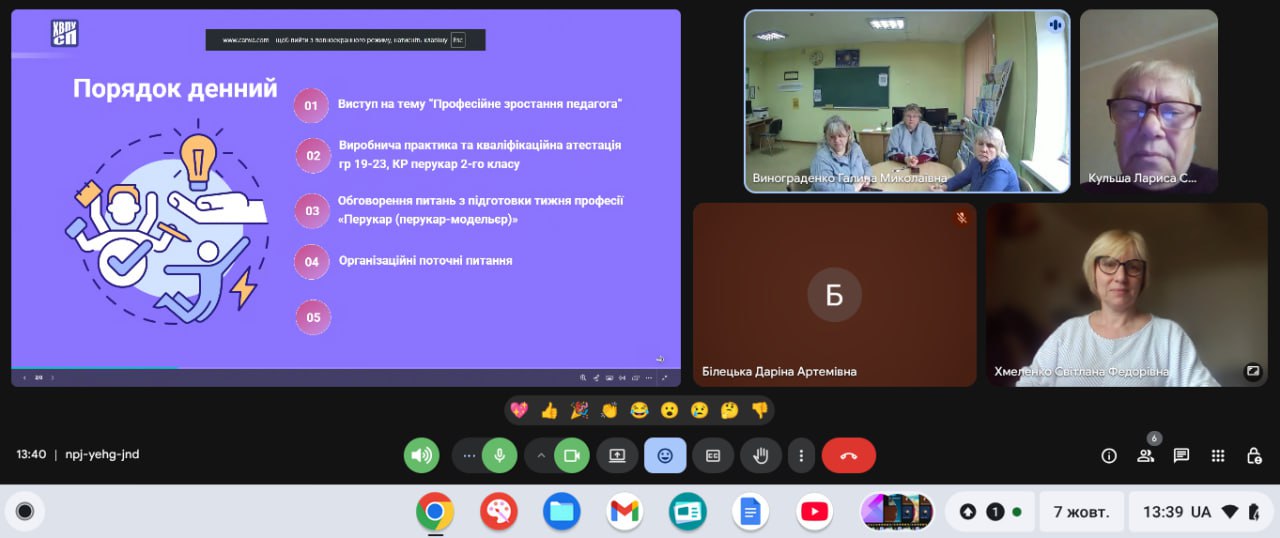The image size is (1280, 538).
Task: Open the three-dot more options menu
Action: 801,455
